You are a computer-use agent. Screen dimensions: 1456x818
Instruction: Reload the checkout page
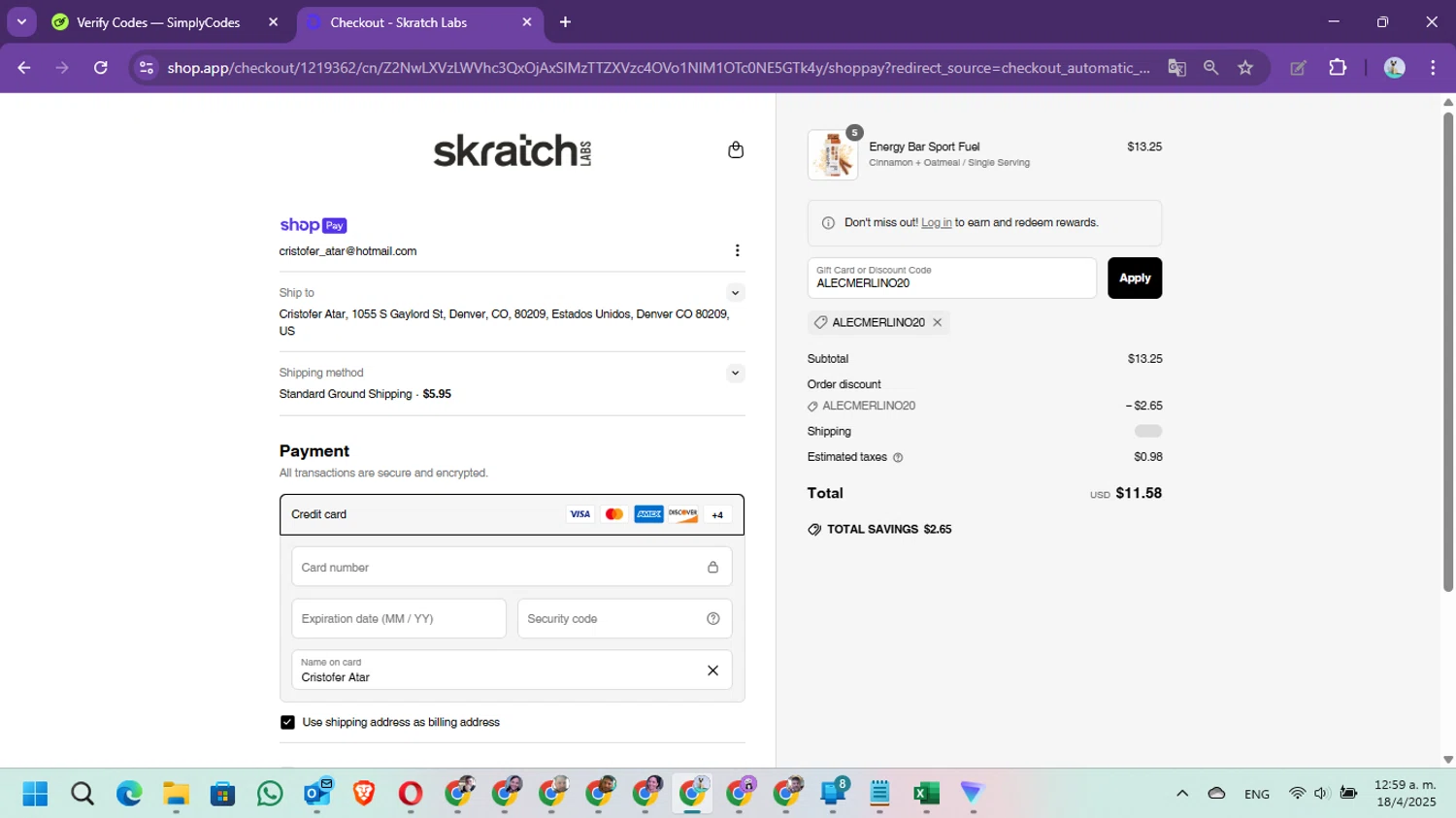click(101, 68)
